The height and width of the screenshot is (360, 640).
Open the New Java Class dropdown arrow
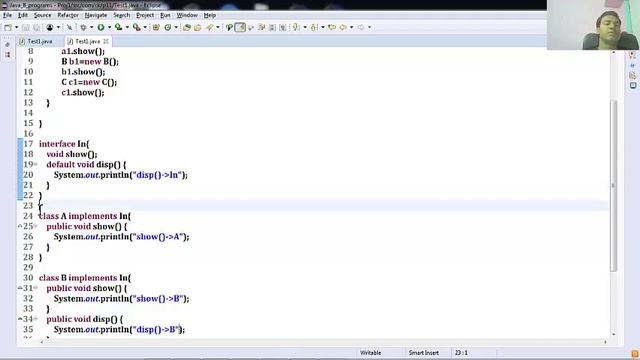[x=176, y=27]
